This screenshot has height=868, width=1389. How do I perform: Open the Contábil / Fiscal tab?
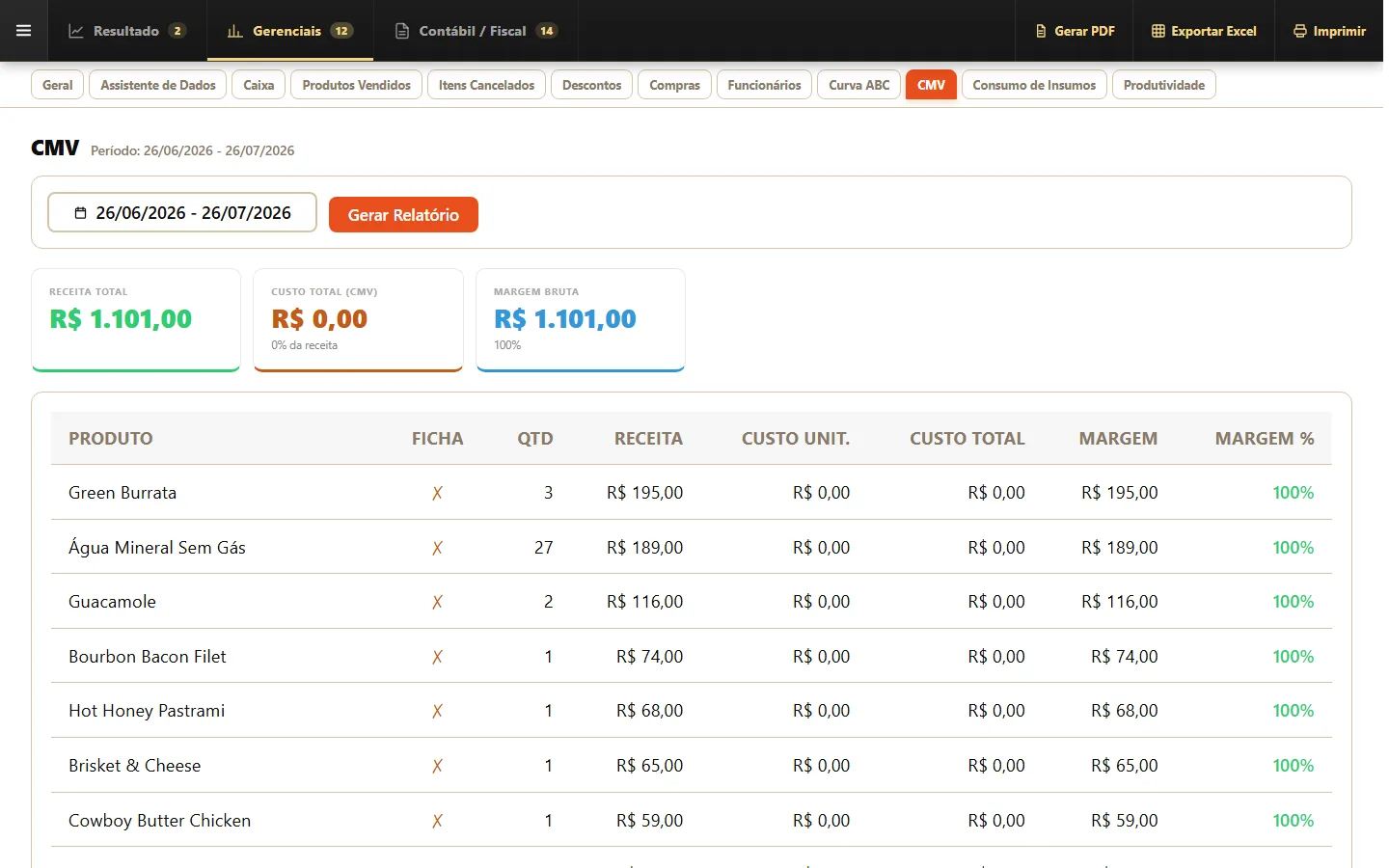coord(477,31)
